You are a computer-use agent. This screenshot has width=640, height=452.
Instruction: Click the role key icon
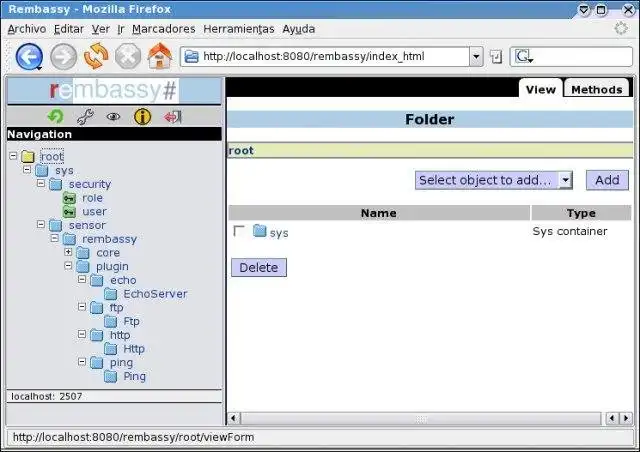click(69, 198)
